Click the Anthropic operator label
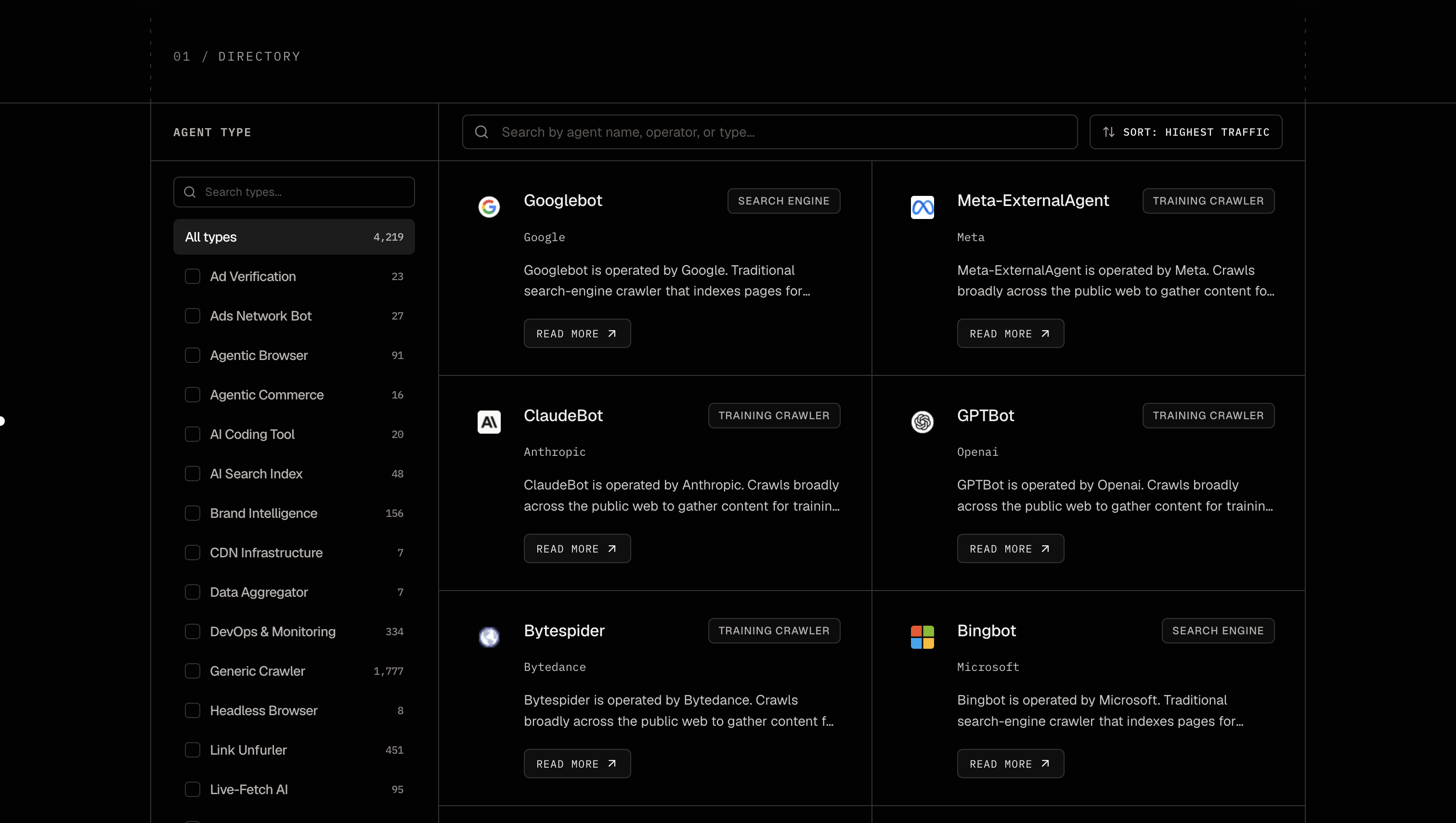The image size is (1456, 823). pos(554,451)
